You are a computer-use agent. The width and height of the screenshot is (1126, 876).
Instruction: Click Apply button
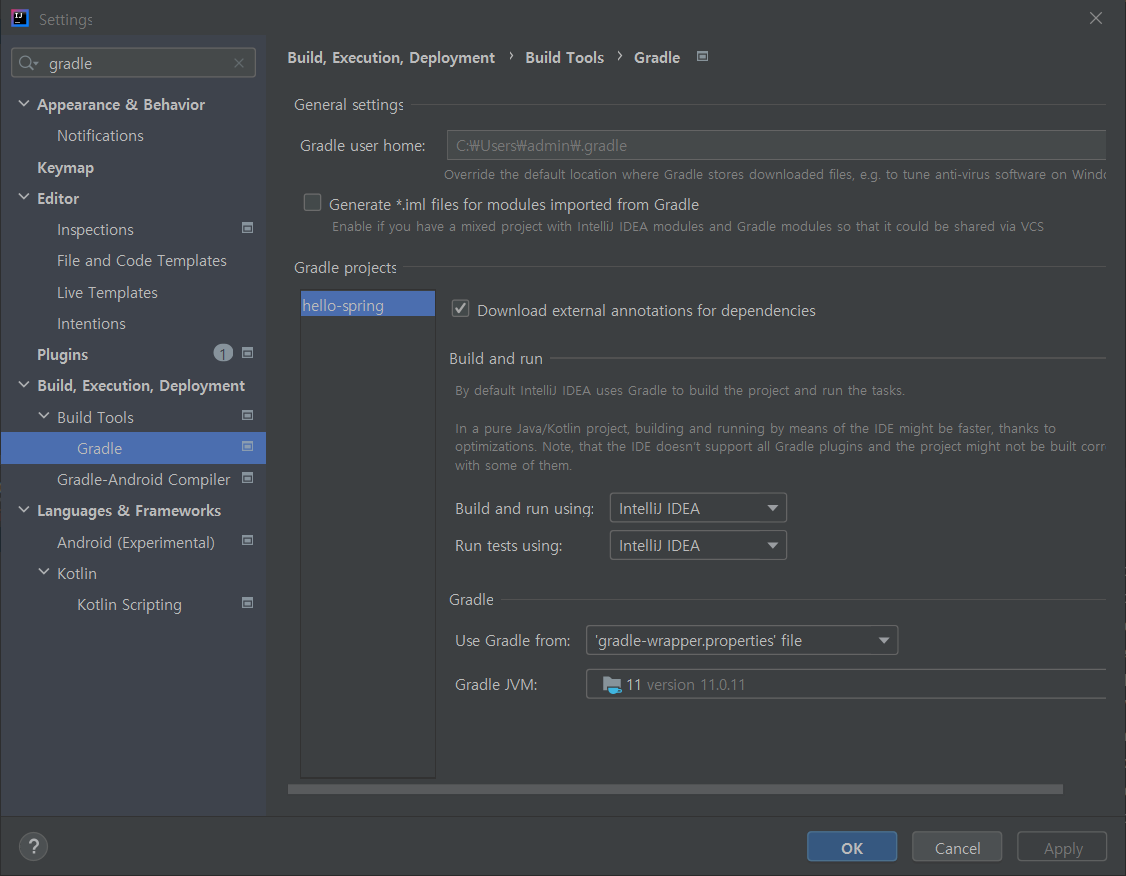(x=1062, y=847)
